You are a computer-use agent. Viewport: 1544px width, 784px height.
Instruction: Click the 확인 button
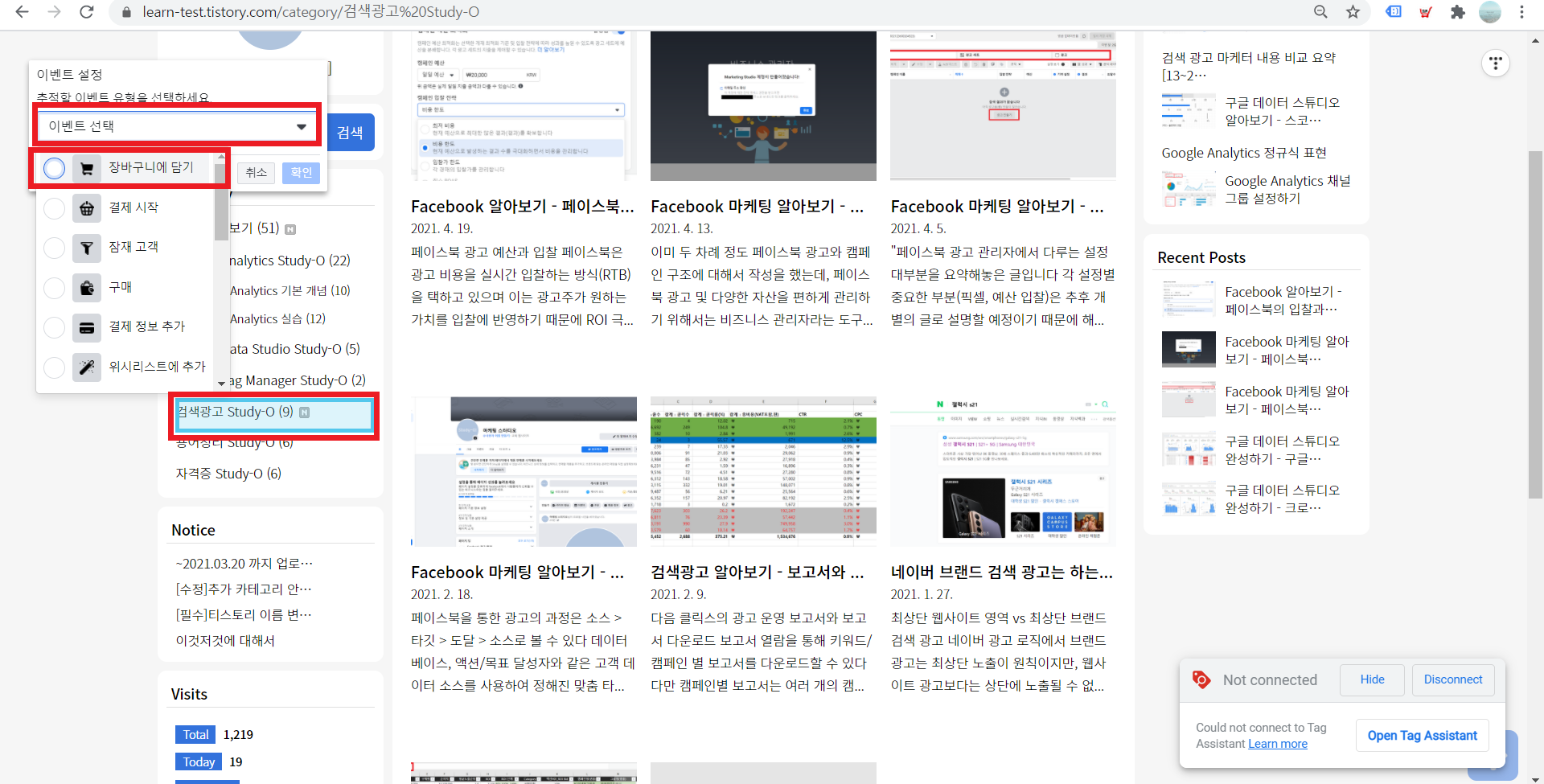[302, 173]
